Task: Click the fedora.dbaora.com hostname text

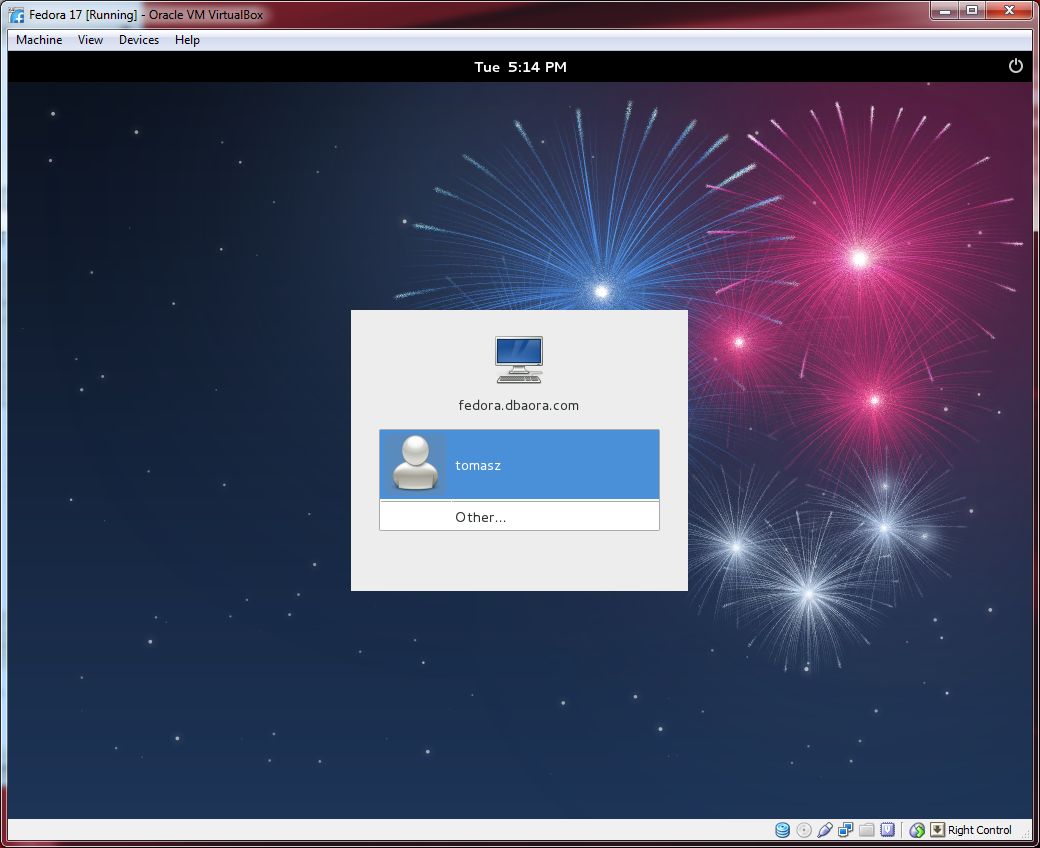Action: (x=519, y=405)
